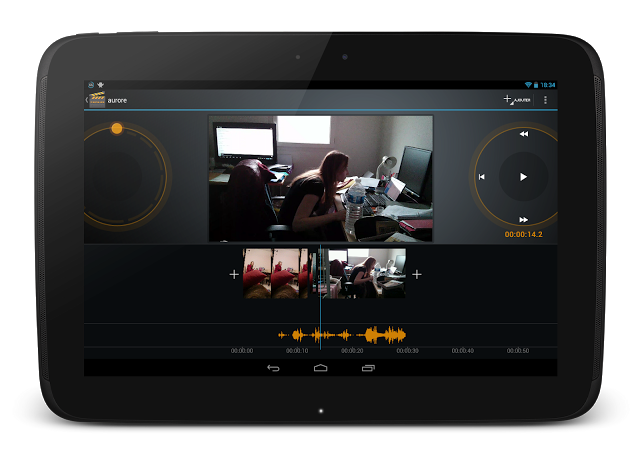Click the 00:00:40 ruler mark
The height and width of the screenshot is (462, 640).
462,351
